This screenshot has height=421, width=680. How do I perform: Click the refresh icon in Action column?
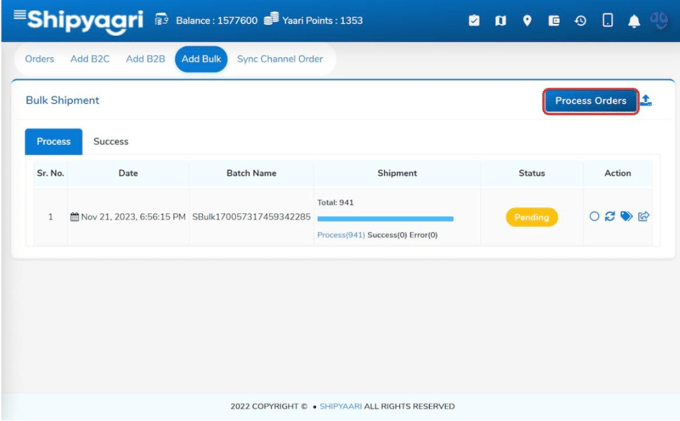click(x=610, y=216)
